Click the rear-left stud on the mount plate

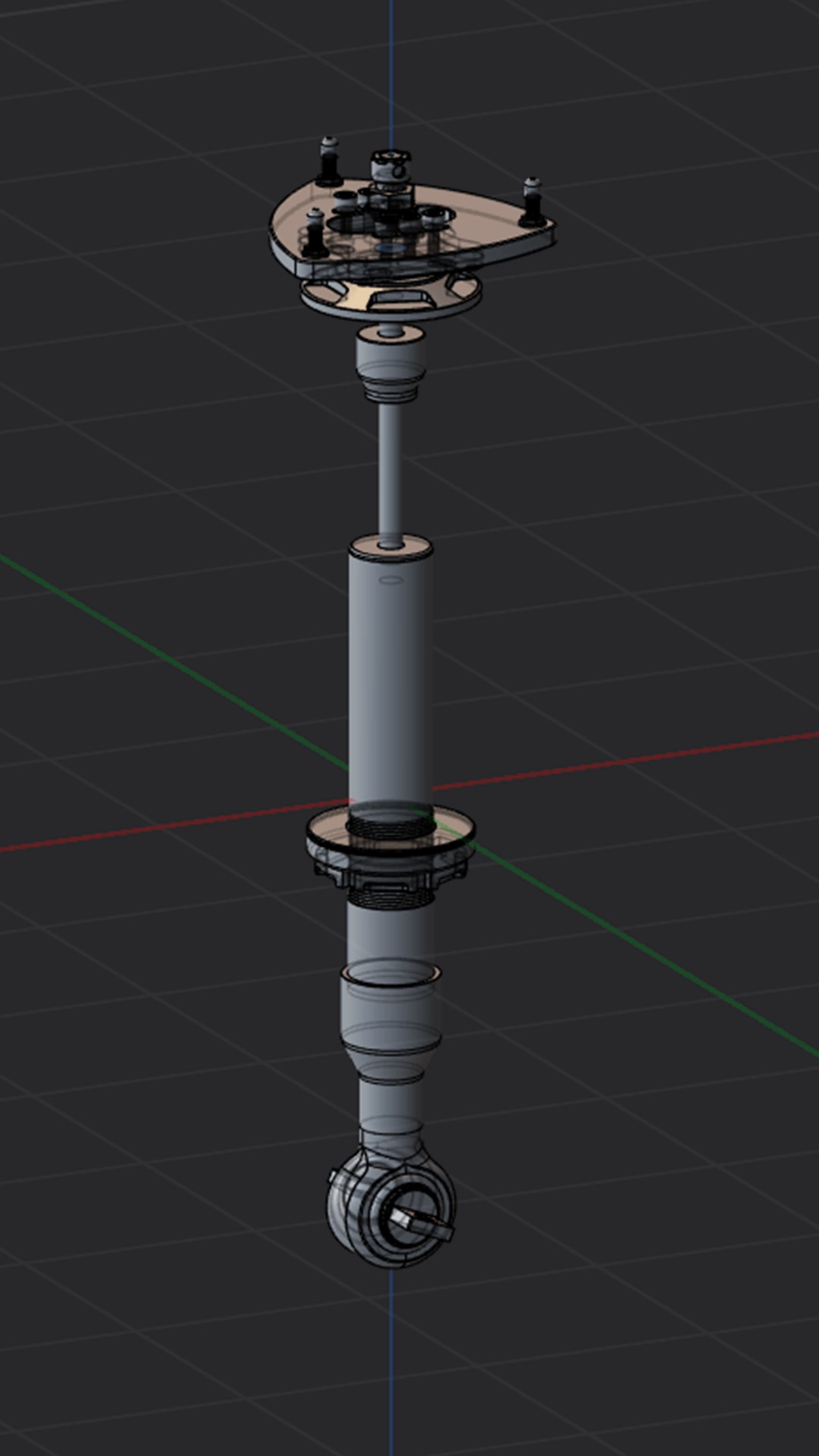[328, 162]
